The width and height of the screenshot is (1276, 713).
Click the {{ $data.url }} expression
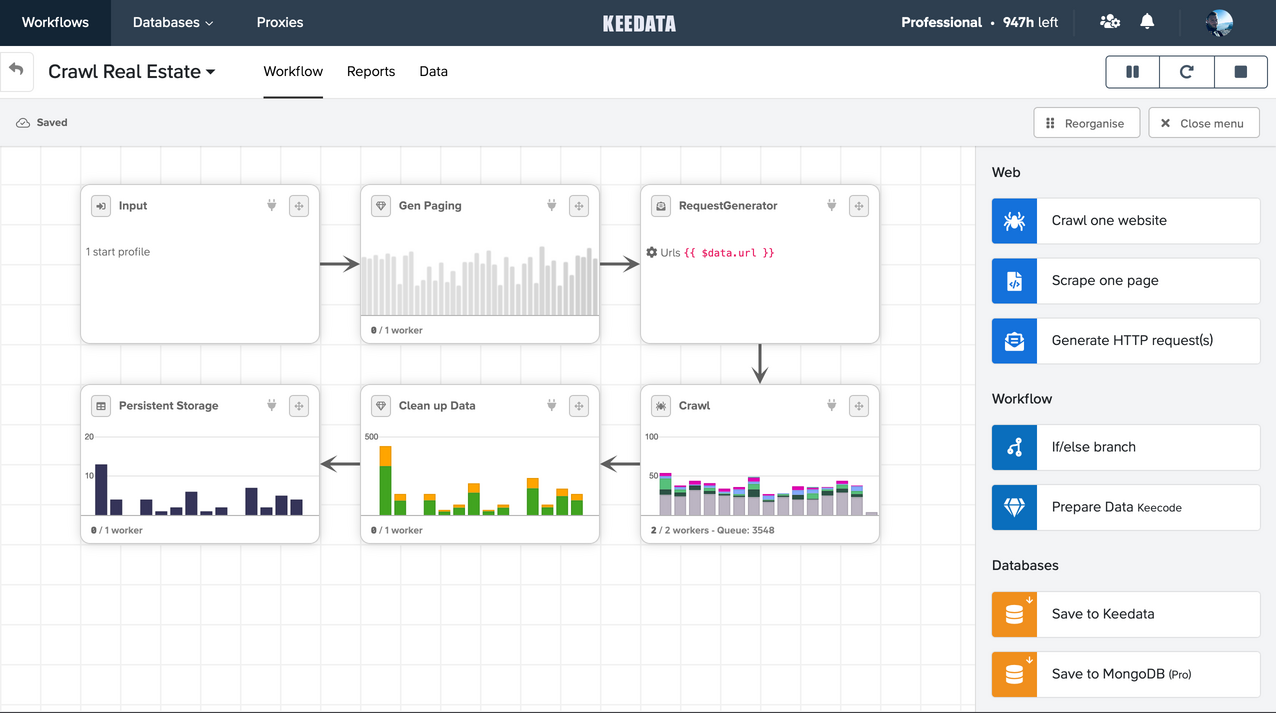[x=729, y=253]
